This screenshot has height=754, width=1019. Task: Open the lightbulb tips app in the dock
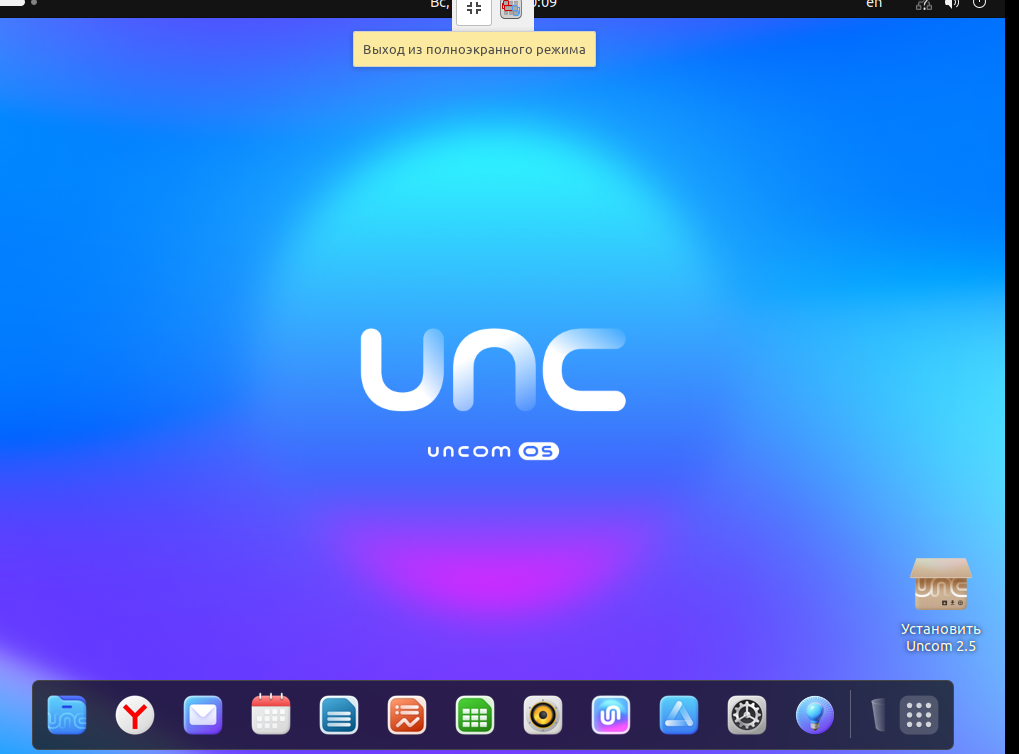(x=814, y=715)
